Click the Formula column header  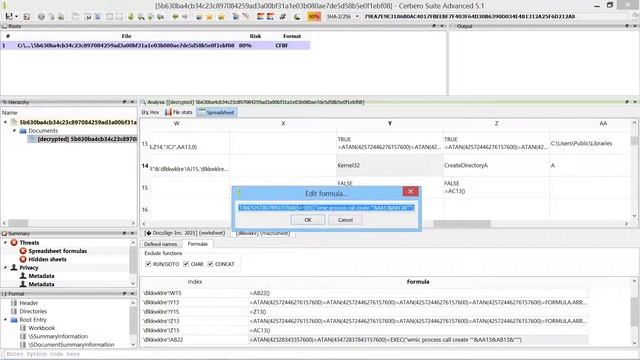pyautogui.click(x=418, y=282)
